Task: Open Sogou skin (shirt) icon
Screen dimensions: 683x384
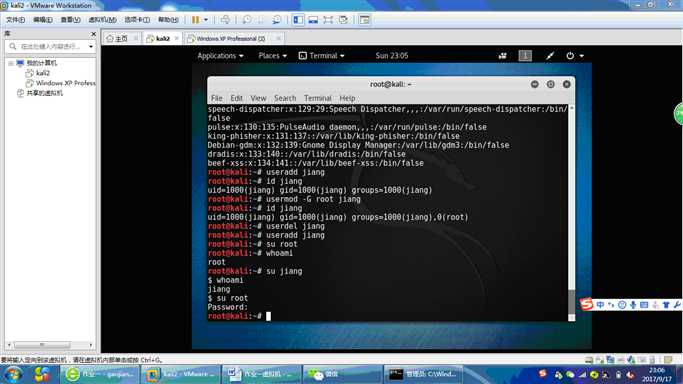Action: tap(666, 305)
